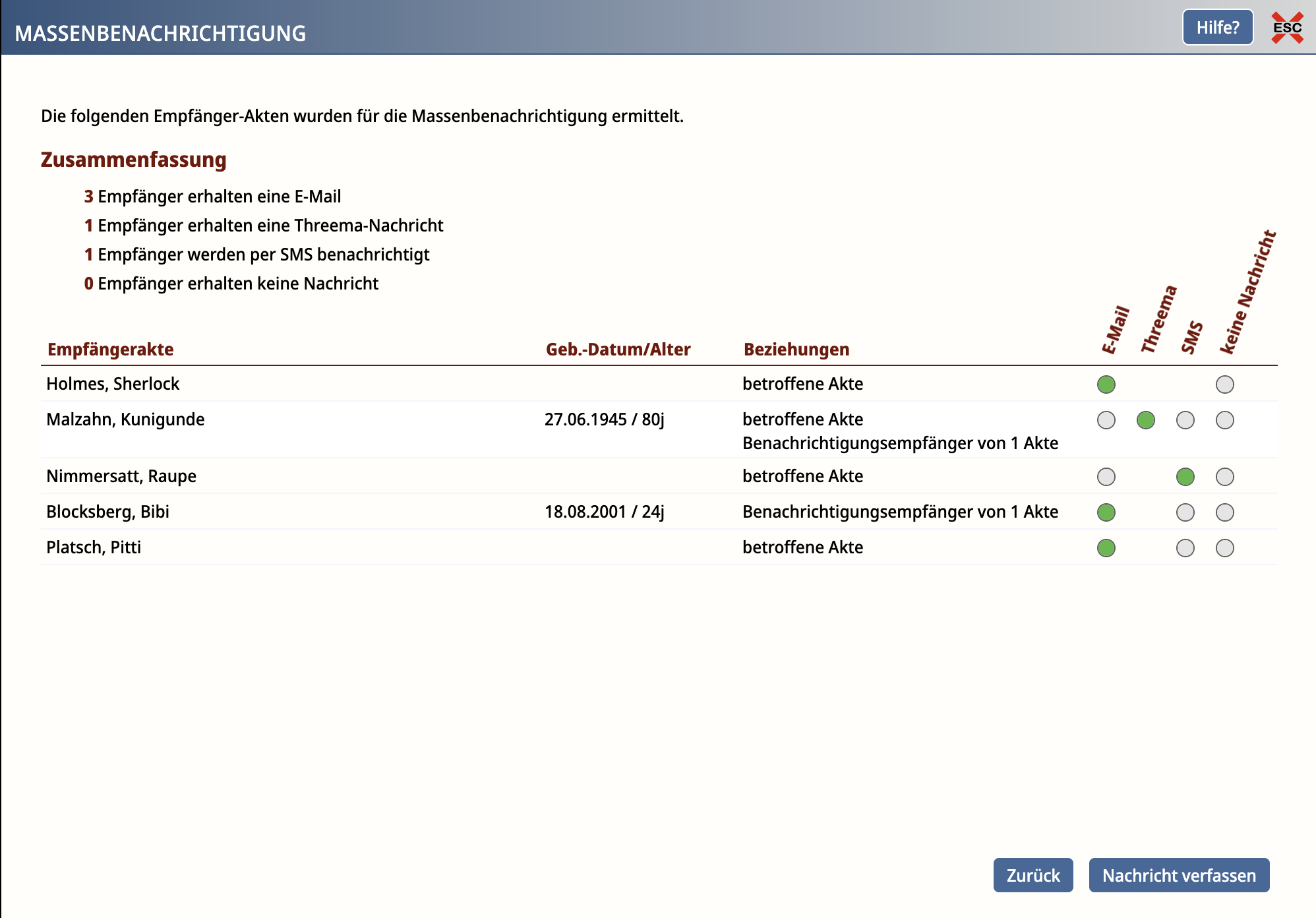Switch Nimmersatt, Raupe to E-Mail
This screenshot has height=918, width=1316.
pos(1106,477)
